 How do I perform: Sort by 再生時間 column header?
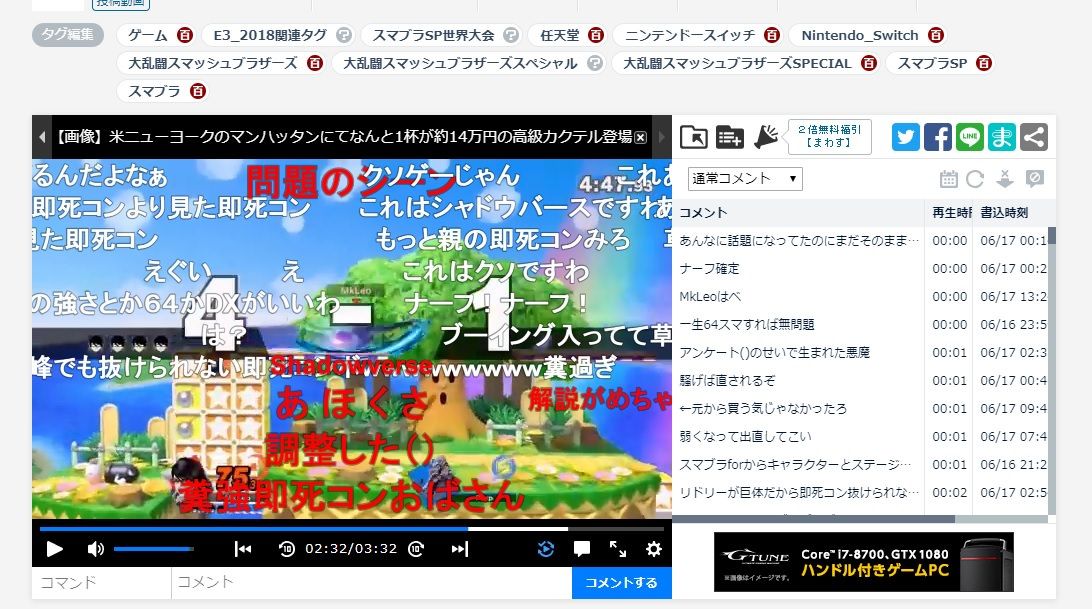949,213
